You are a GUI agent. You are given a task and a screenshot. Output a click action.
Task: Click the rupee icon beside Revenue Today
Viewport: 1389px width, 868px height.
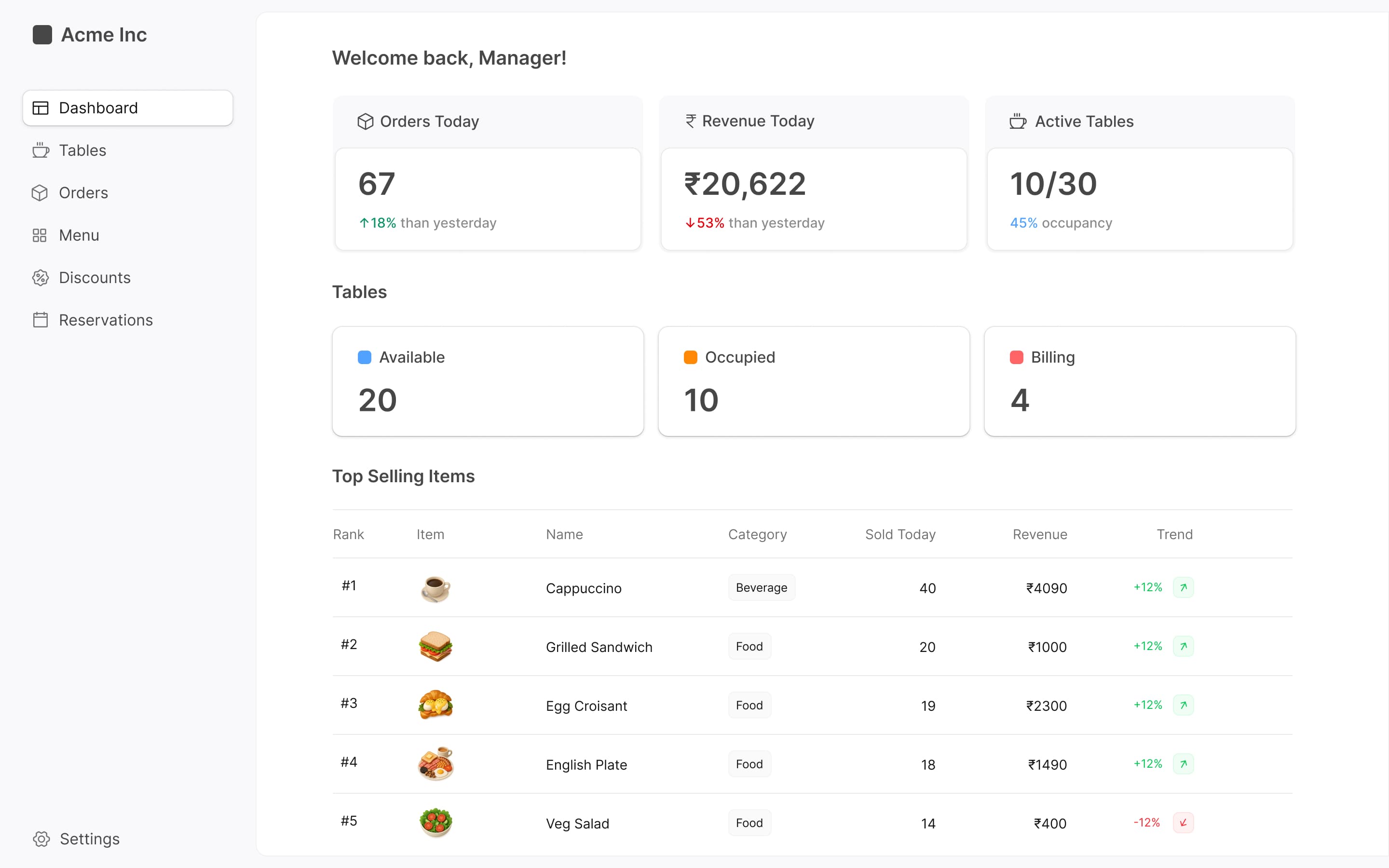tap(691, 121)
